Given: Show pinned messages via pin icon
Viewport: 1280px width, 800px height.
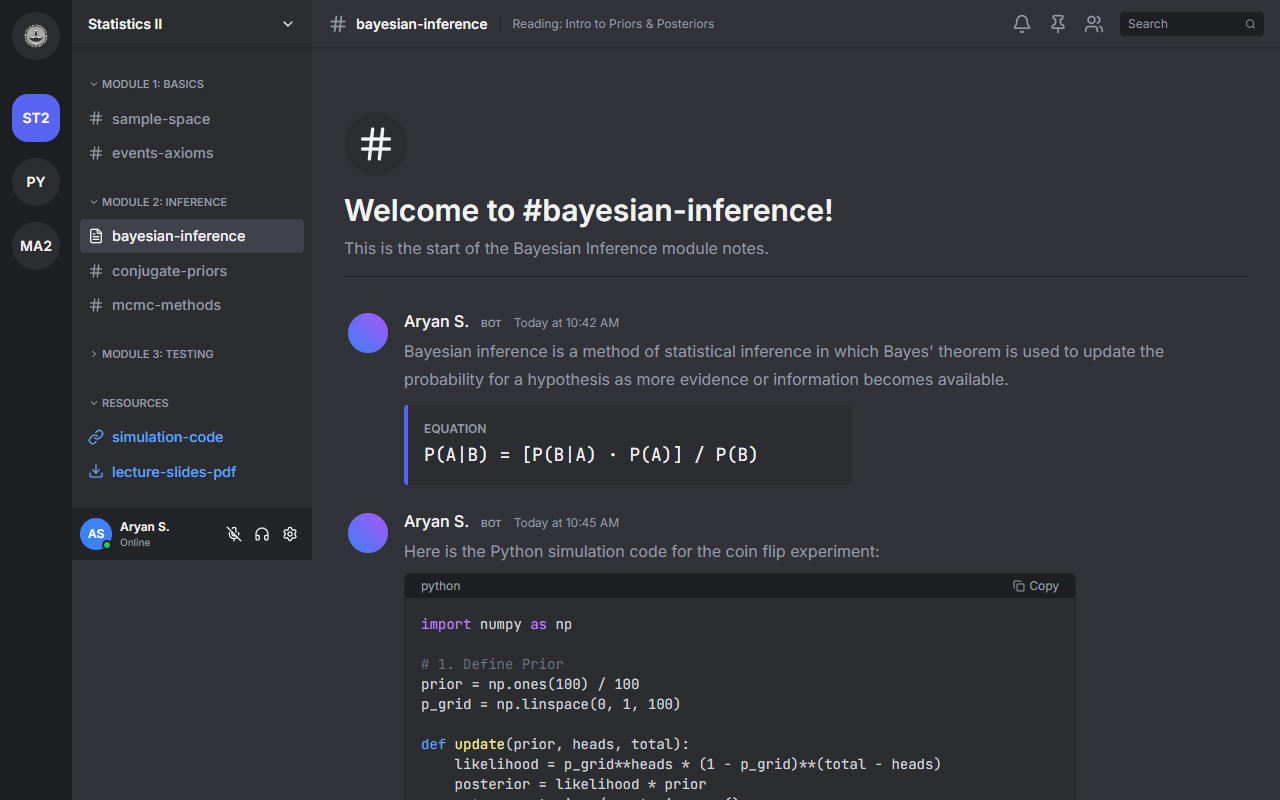Looking at the screenshot, I should tap(1057, 24).
